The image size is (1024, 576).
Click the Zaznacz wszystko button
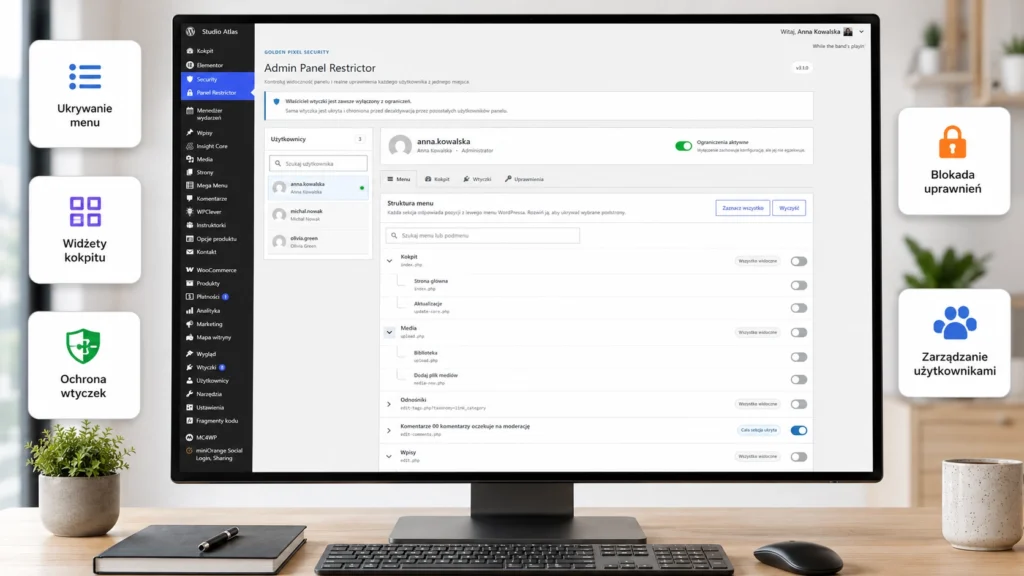(743, 208)
